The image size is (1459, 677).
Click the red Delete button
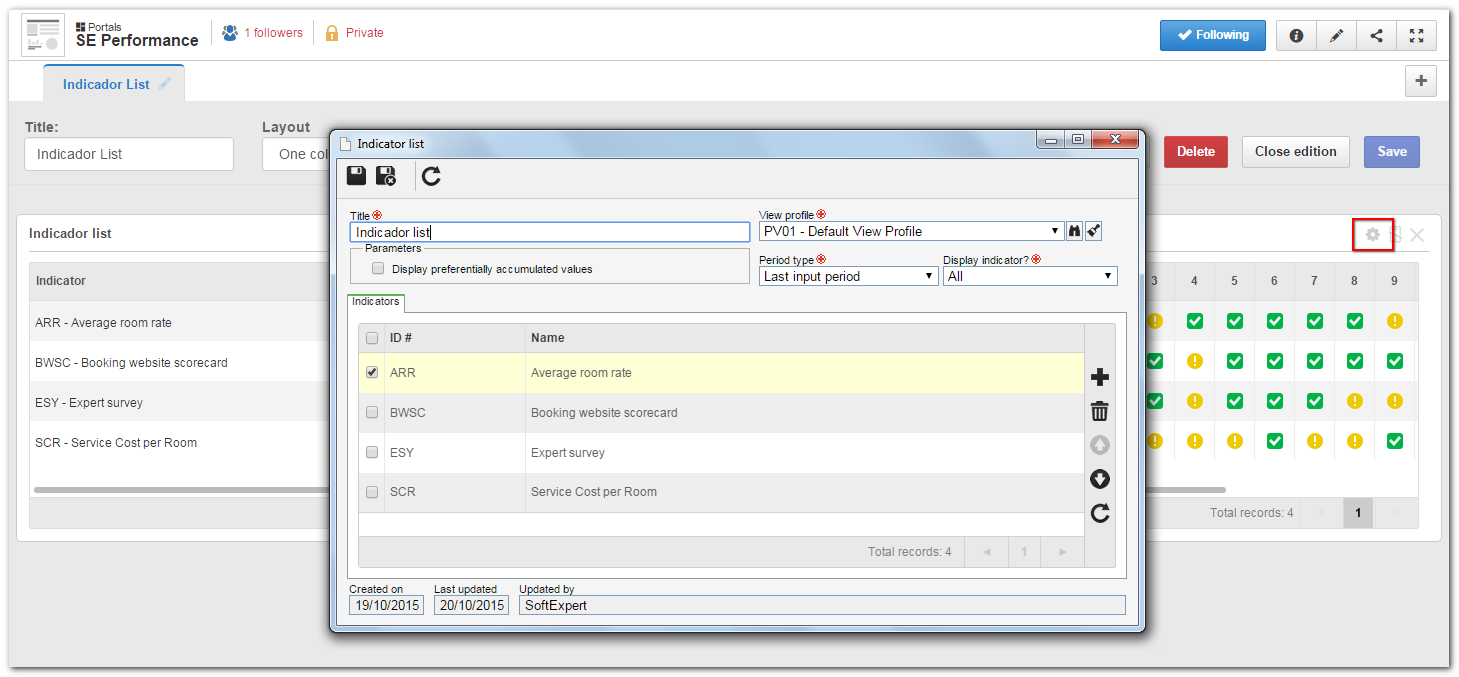[x=1196, y=152]
